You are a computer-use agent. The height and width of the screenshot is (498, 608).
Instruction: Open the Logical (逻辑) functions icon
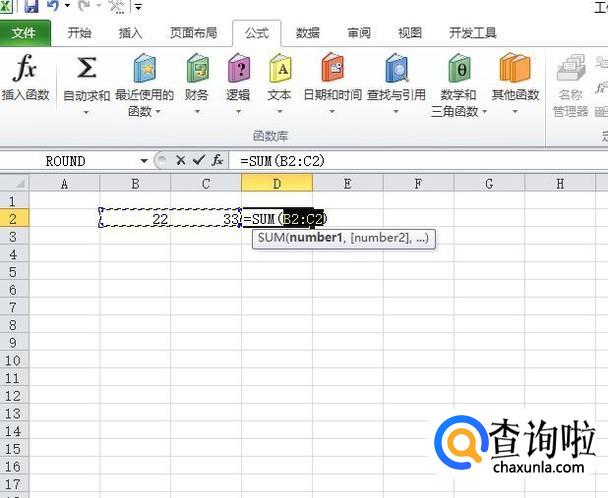coord(238,68)
